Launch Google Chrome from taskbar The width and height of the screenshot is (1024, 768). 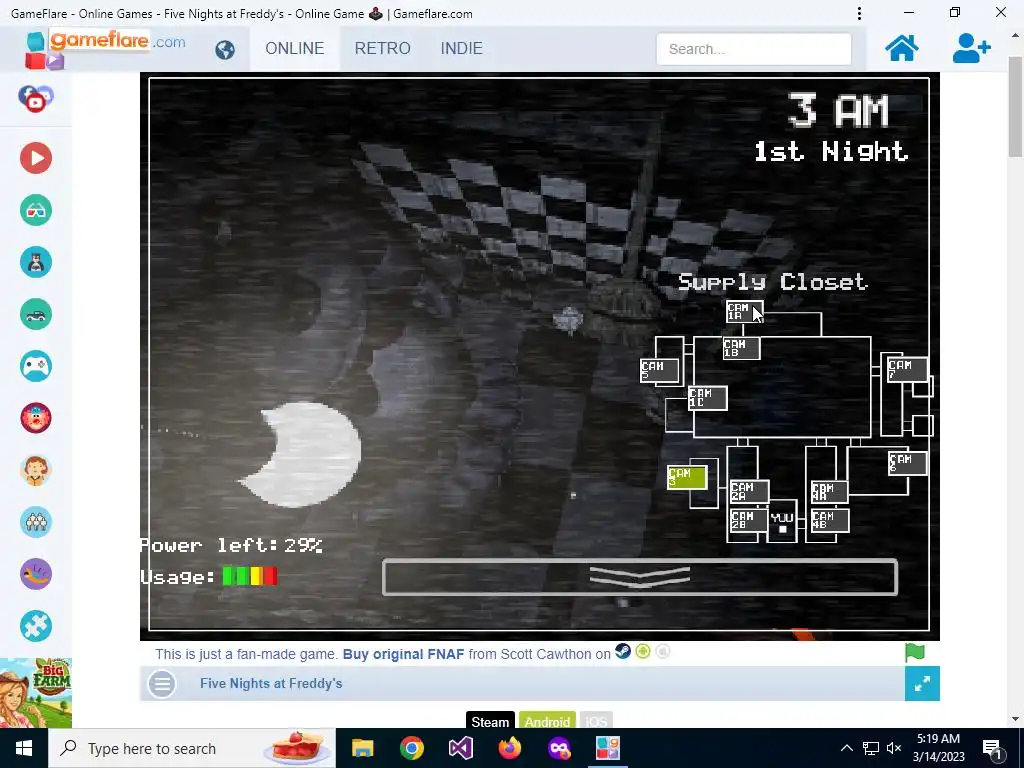point(411,748)
